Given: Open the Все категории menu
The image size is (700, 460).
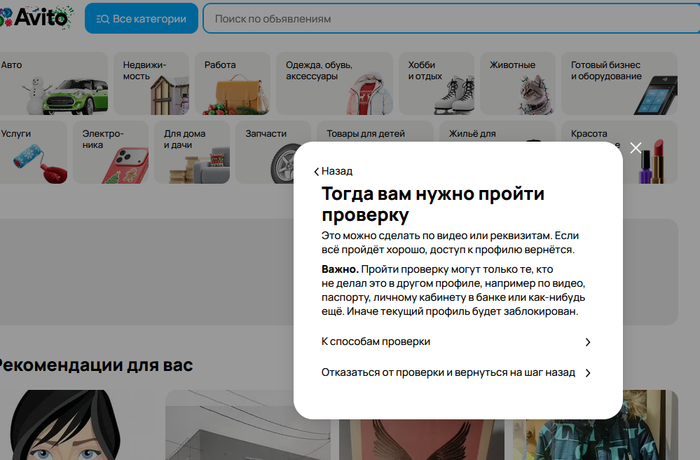Looking at the screenshot, I should tap(141, 19).
